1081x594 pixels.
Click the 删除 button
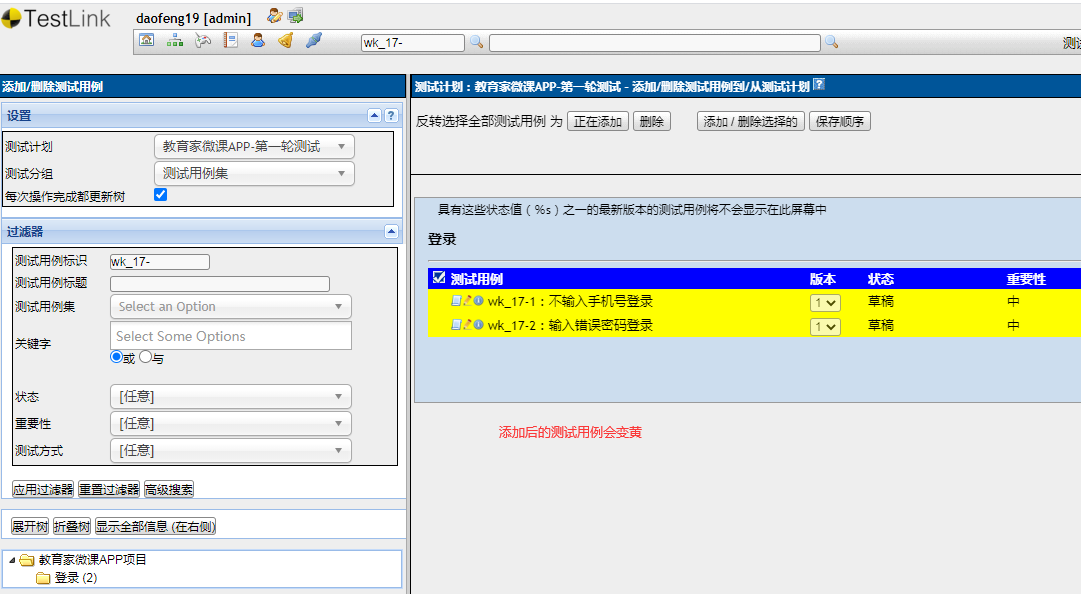651,121
